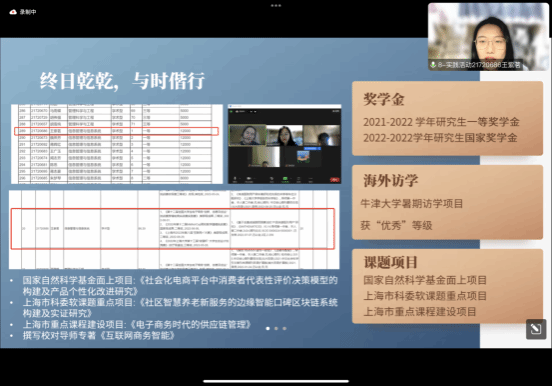This screenshot has width=552, height=386.
Task: Click the 终日乾乾，与时偕行 slide title
Action: pyautogui.click(x=122, y=81)
